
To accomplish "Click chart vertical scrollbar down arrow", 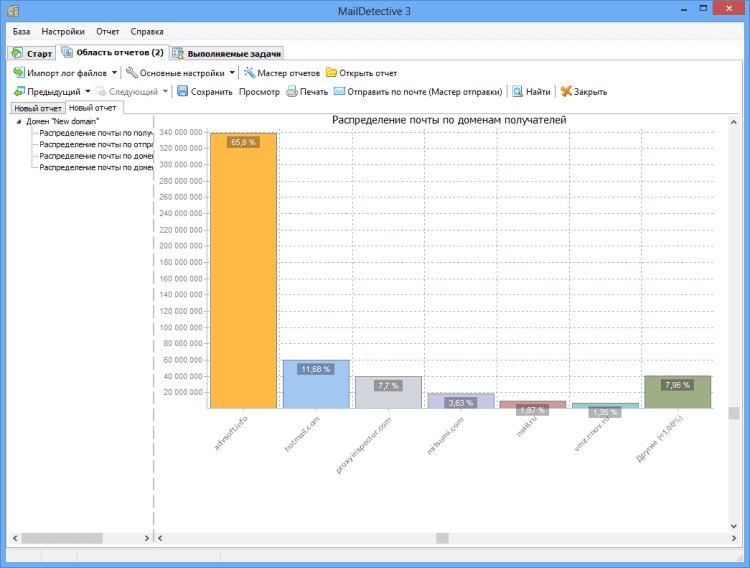I will click(734, 526).
